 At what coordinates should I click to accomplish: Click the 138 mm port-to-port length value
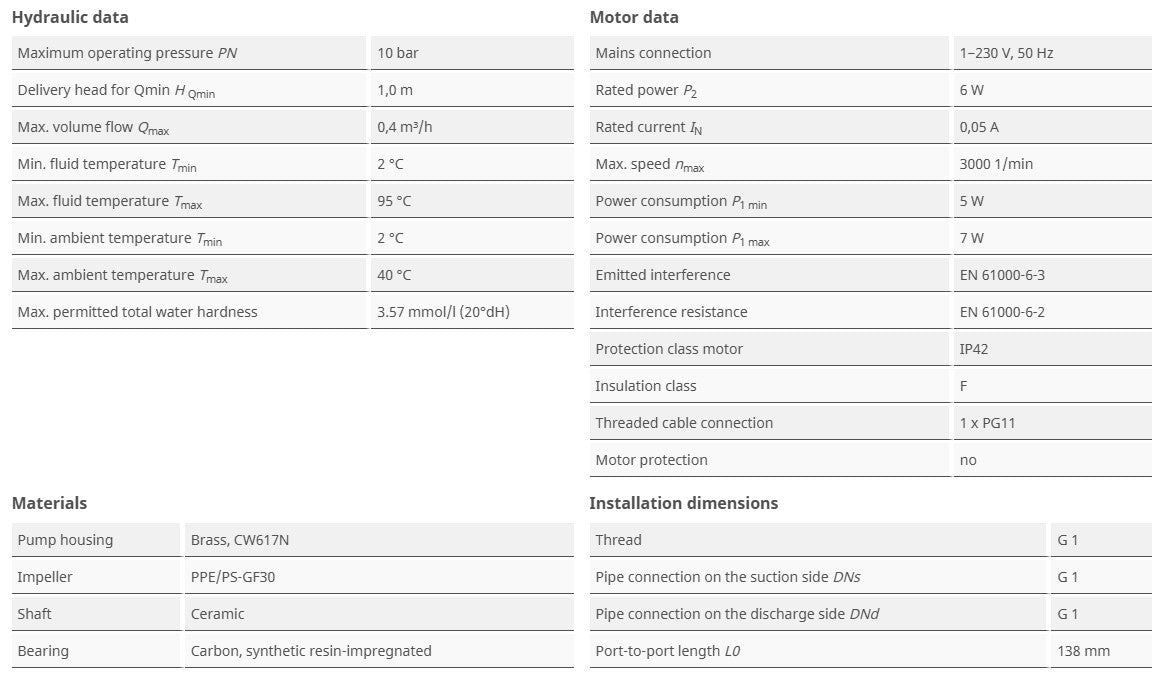point(1083,651)
